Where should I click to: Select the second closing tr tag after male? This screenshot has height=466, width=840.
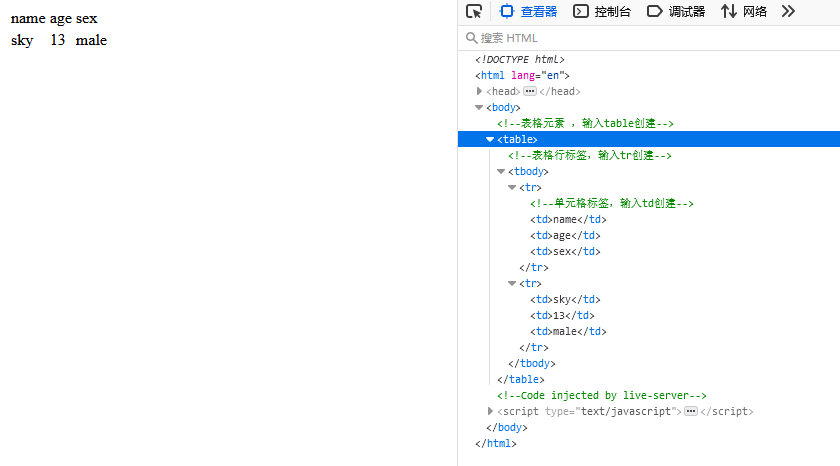[534, 348]
